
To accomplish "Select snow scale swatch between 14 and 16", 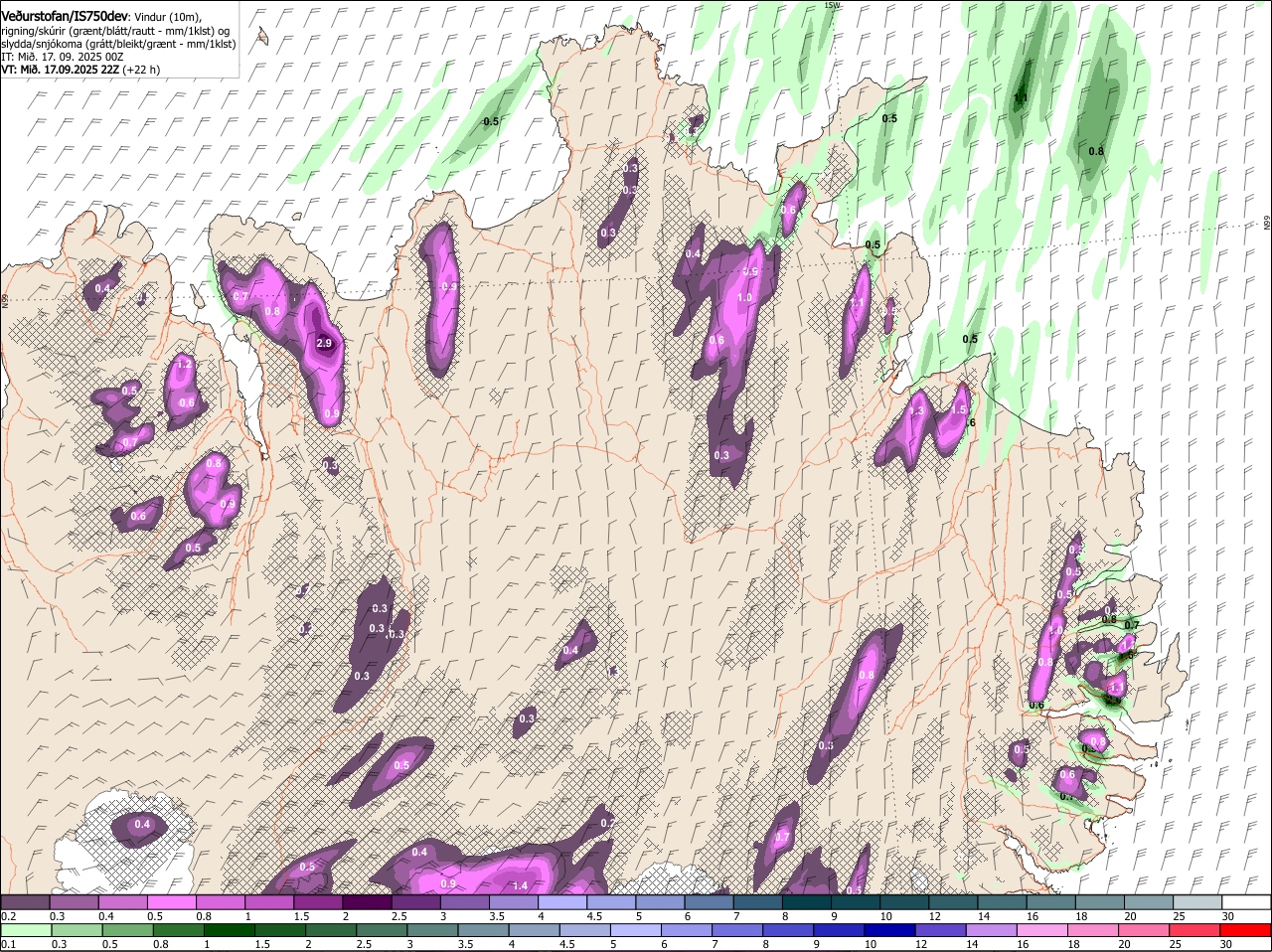I will (1002, 902).
